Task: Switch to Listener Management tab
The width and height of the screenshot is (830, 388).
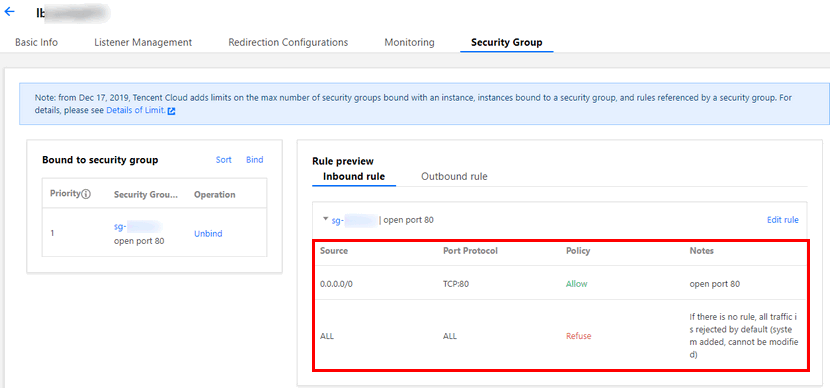Action: click(x=143, y=42)
